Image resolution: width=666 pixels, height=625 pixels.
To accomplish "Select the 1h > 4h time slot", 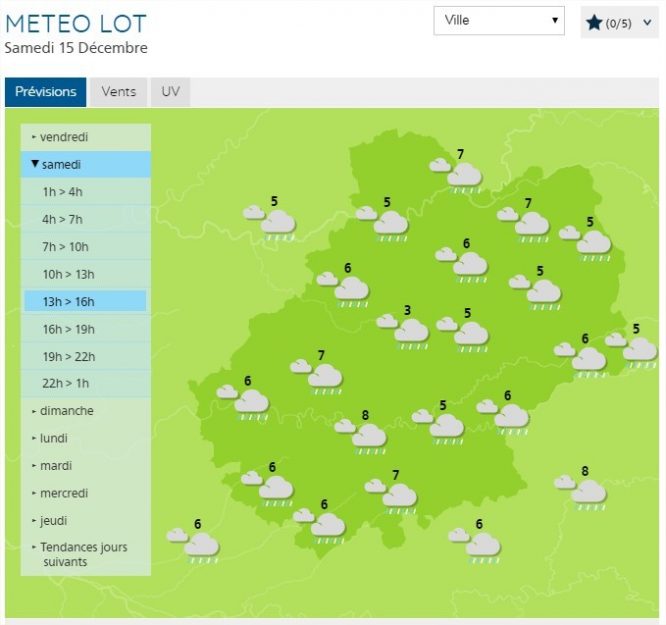I will [x=86, y=192].
